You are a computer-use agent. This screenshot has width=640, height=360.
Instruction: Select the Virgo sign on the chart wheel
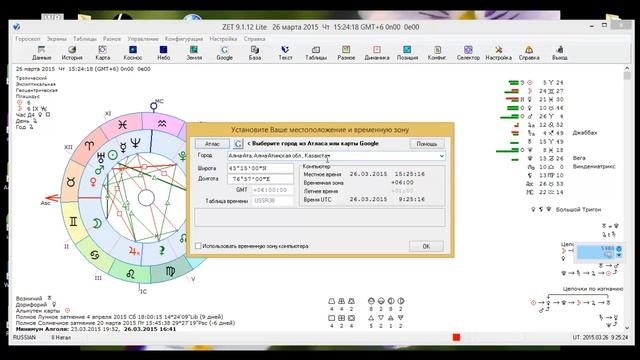[x=170, y=272]
